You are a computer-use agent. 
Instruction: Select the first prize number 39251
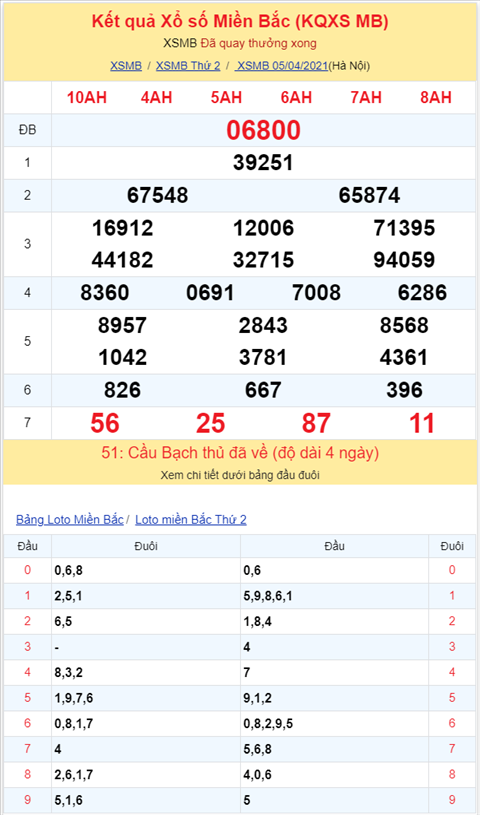click(x=263, y=163)
